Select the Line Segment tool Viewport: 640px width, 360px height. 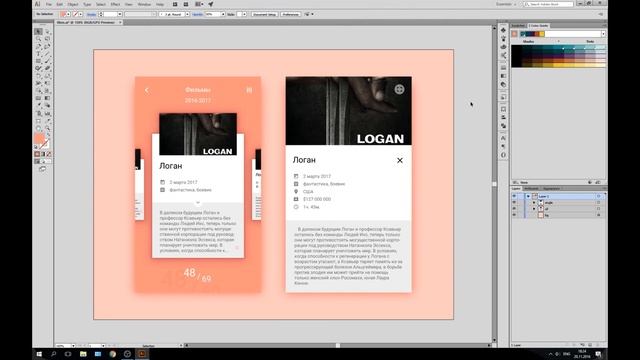click(x=48, y=53)
